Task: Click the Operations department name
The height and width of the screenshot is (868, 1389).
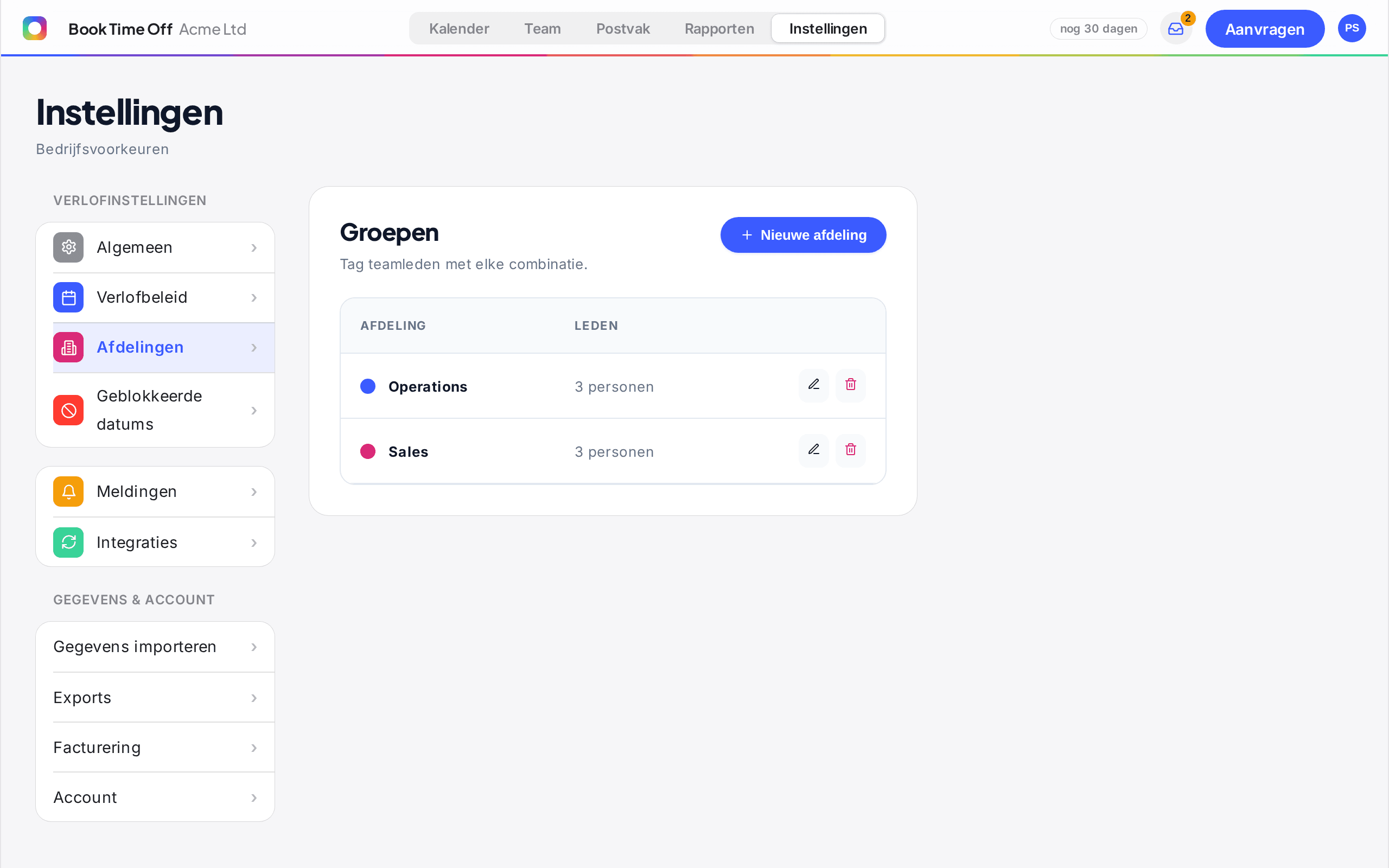Action: coord(428,387)
